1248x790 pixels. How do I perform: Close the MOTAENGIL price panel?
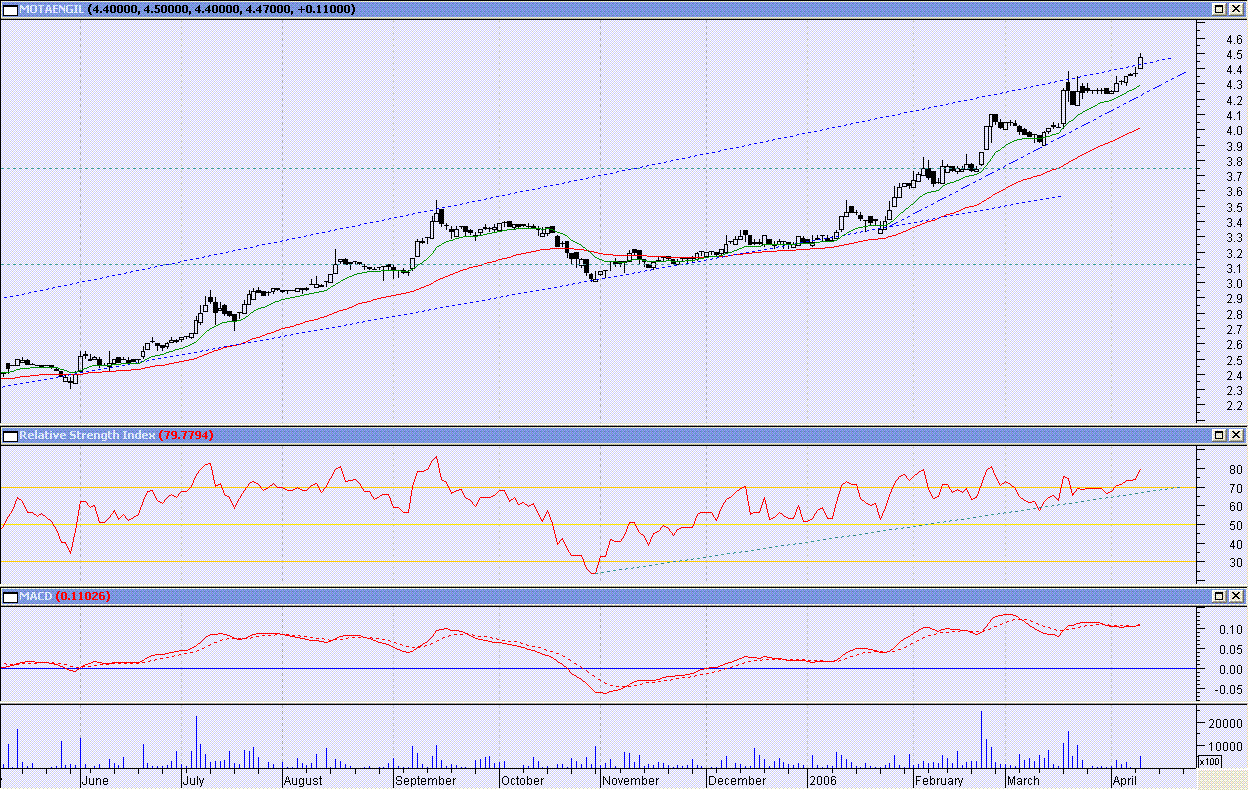(1237, 9)
